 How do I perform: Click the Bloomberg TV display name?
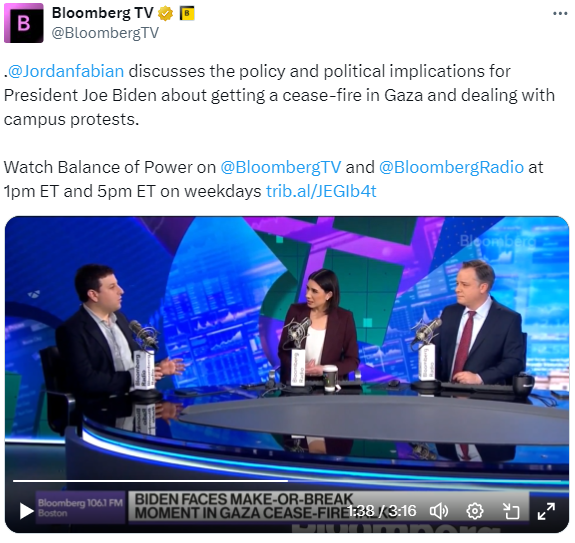point(103,13)
